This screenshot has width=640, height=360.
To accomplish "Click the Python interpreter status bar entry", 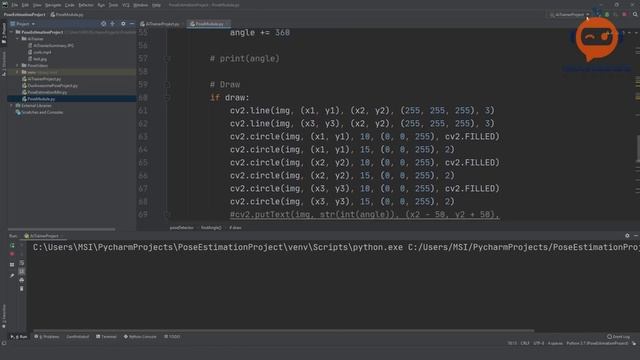I will tap(597, 343).
